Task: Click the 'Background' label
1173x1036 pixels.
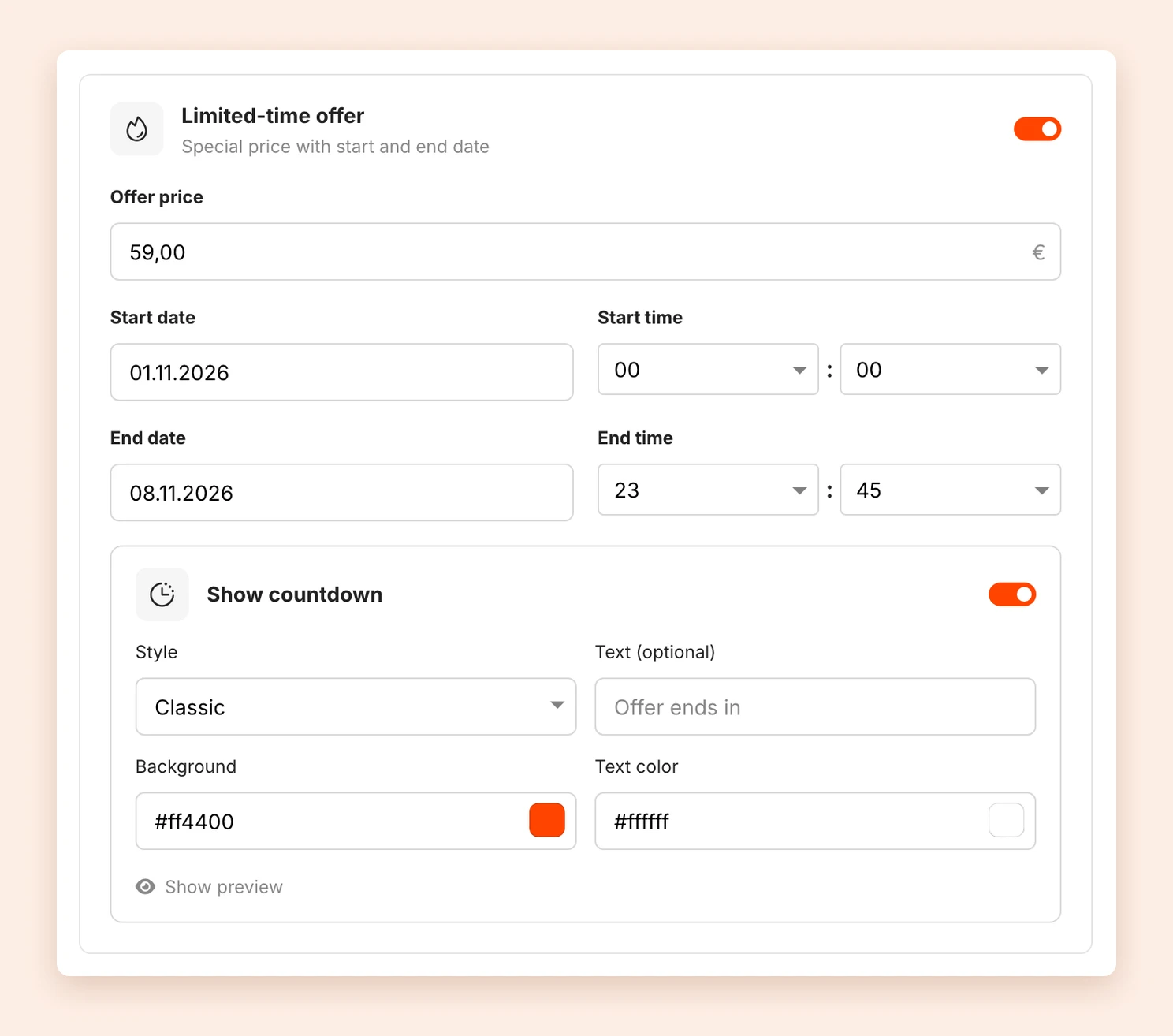Action: (x=186, y=766)
